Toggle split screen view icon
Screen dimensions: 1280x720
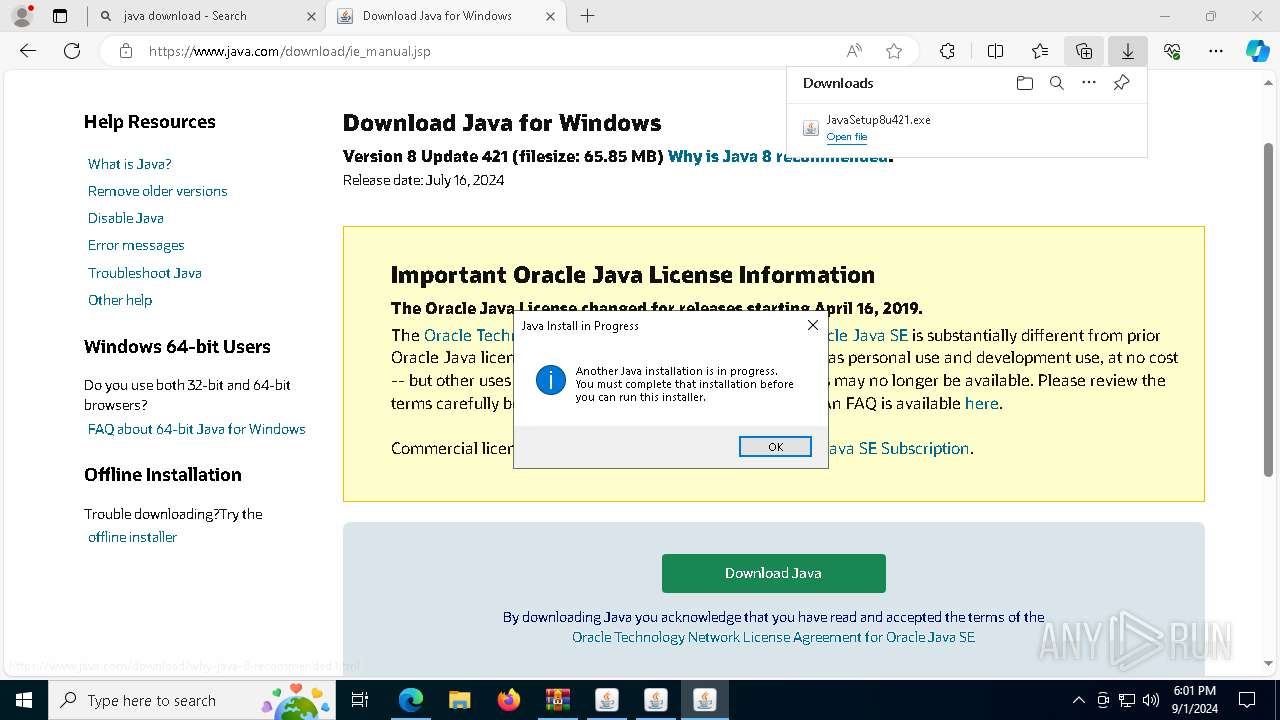point(995,51)
